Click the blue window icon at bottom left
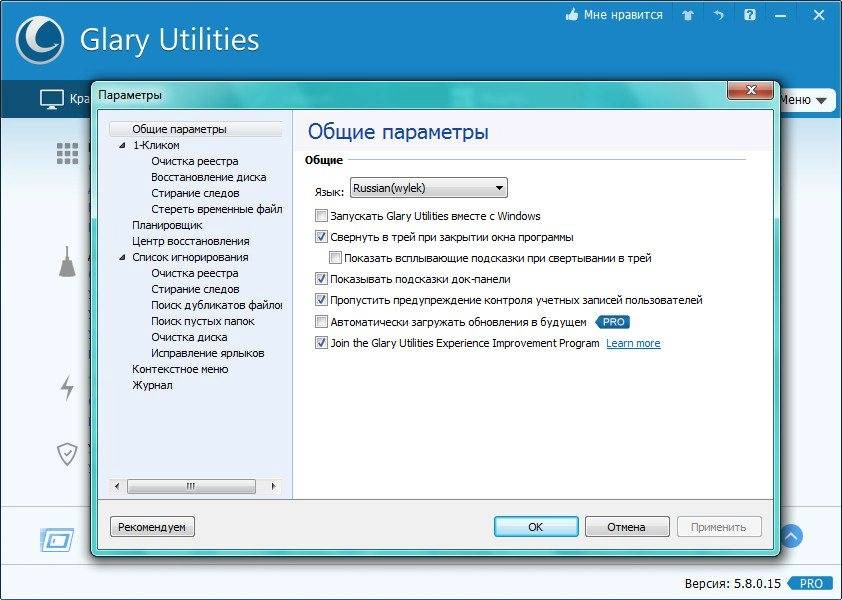 (x=57, y=539)
